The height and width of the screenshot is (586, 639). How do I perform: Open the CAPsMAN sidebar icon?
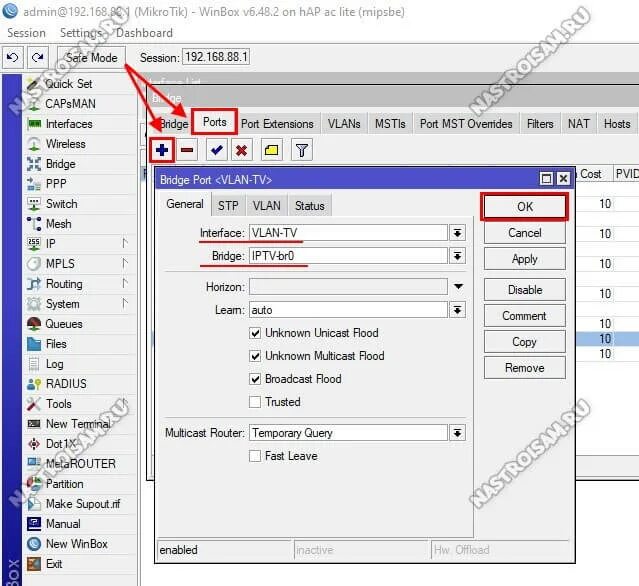click(34, 104)
